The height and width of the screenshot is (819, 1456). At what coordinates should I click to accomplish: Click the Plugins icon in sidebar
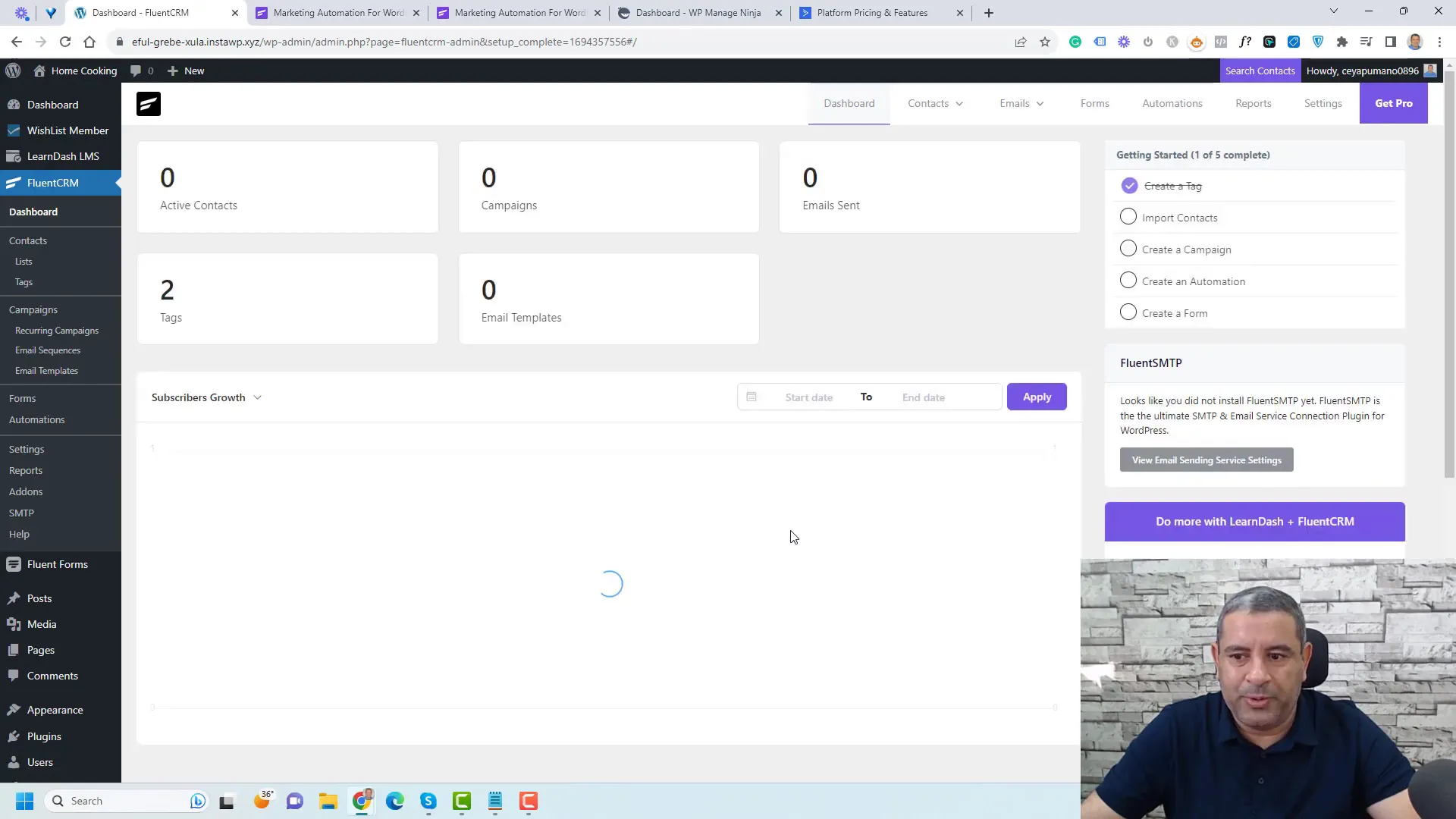[x=14, y=736]
